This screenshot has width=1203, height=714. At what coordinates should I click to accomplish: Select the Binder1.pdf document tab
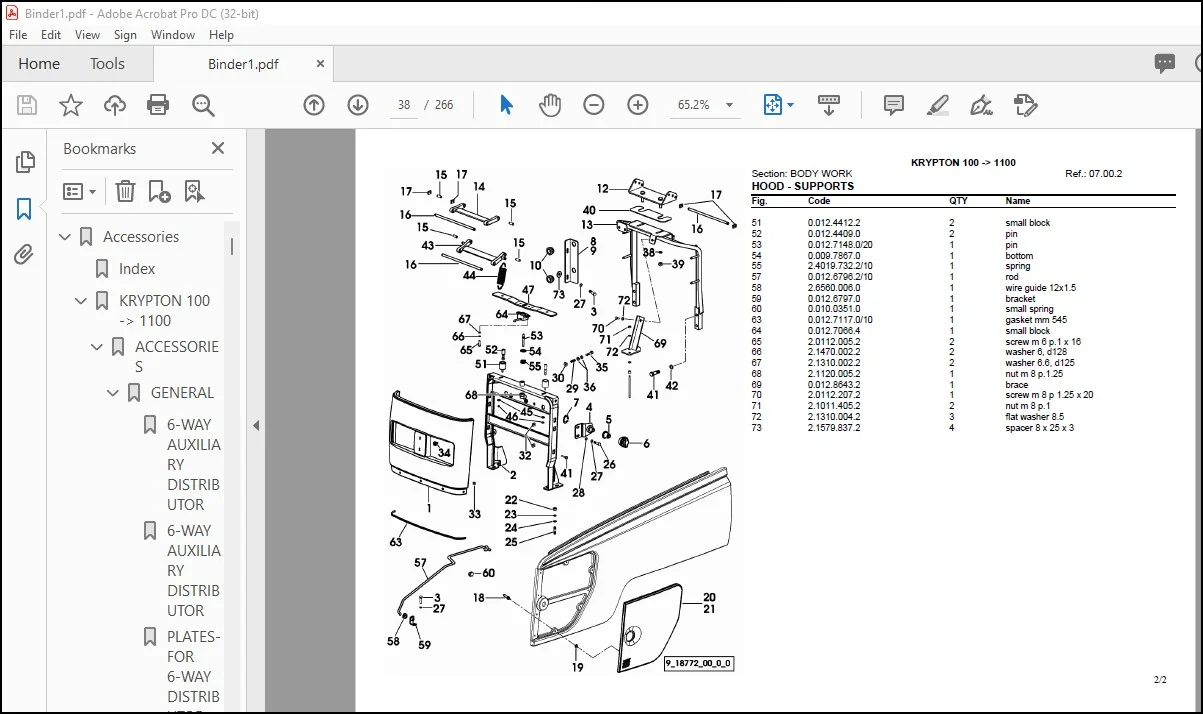click(243, 64)
